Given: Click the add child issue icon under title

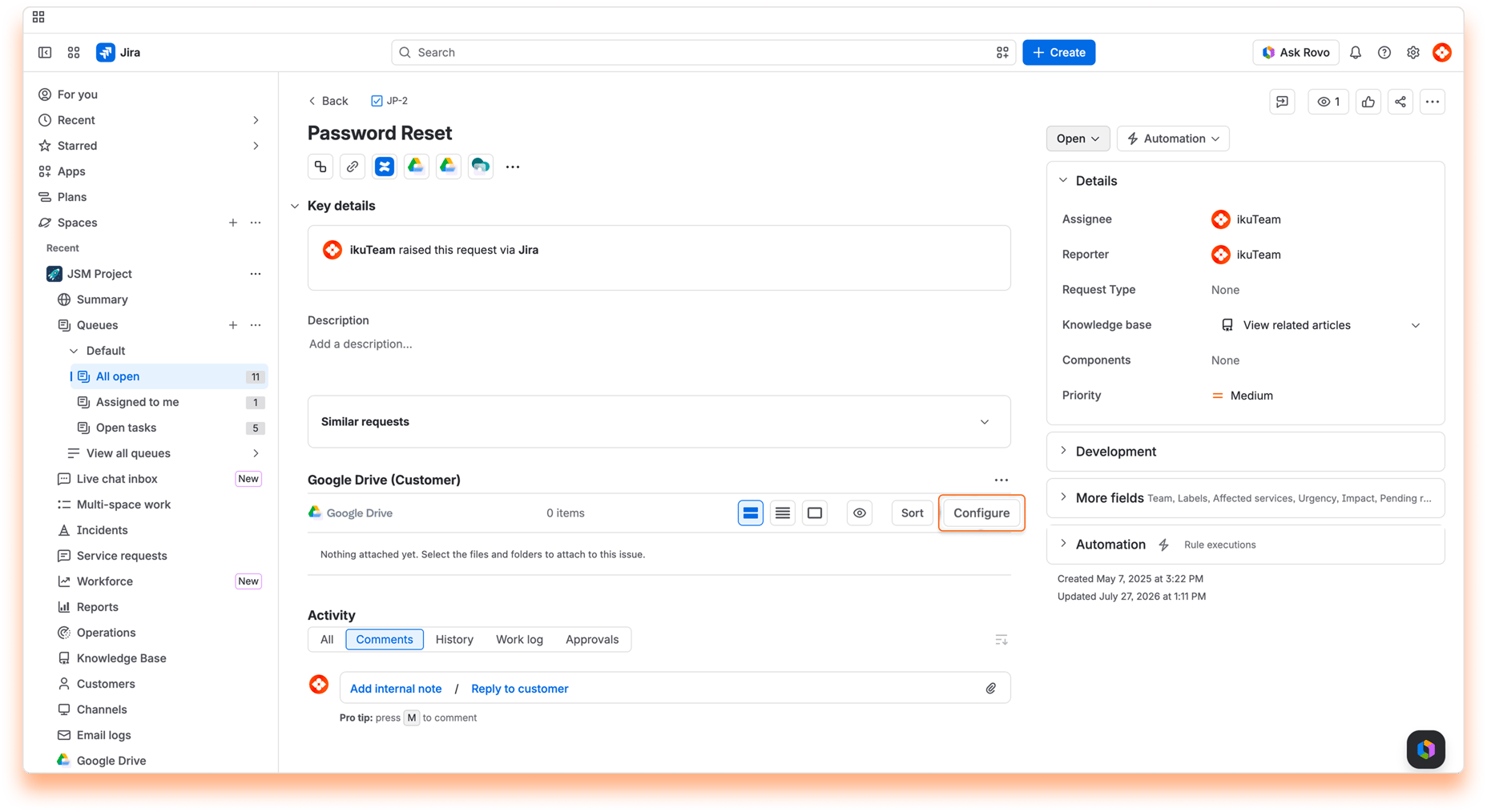Looking at the screenshot, I should 320,167.
